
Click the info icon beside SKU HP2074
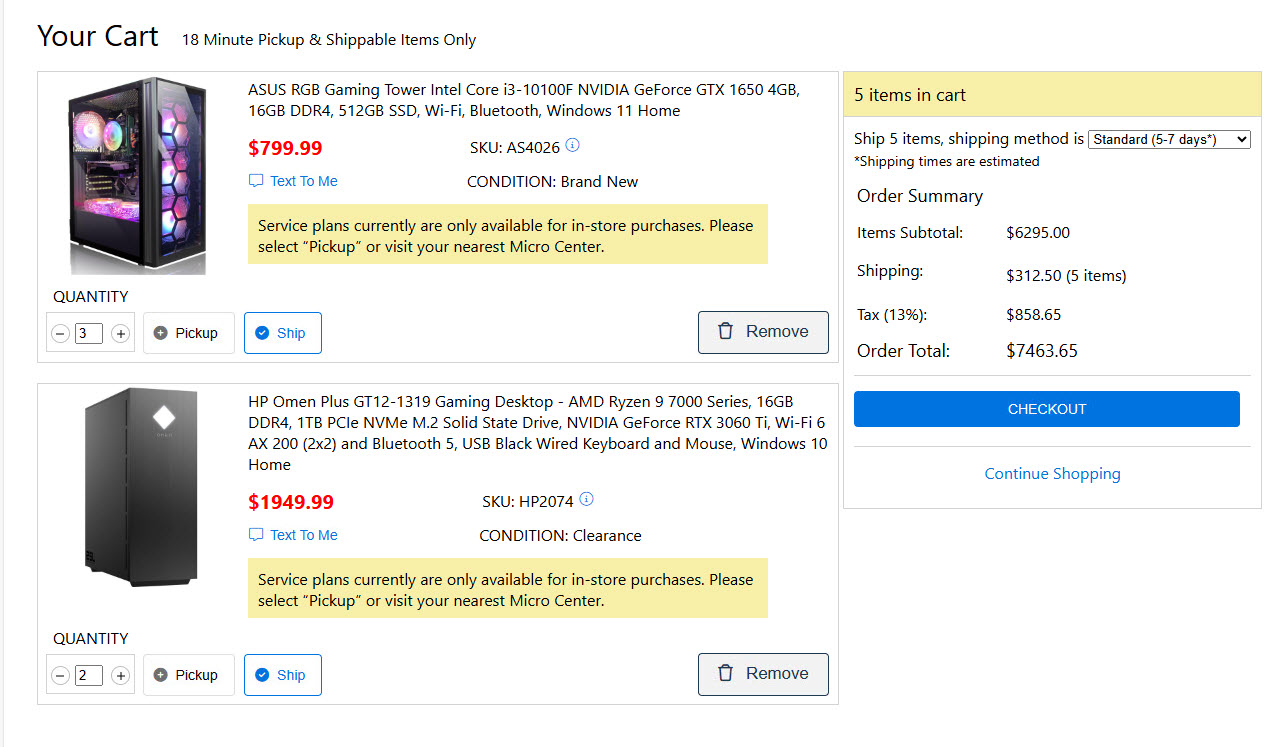[x=586, y=500]
